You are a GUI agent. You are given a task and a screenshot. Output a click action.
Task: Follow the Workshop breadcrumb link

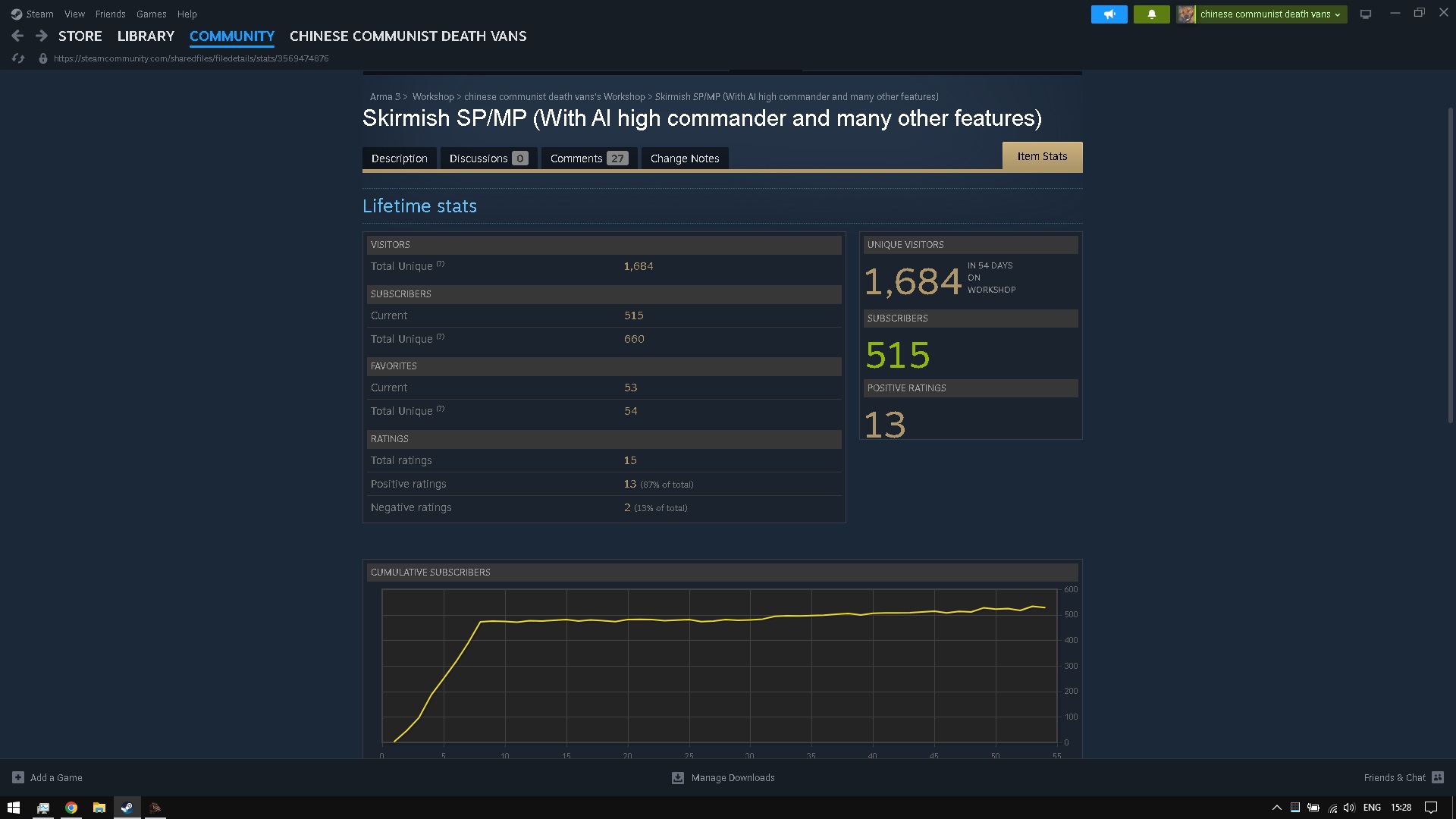click(x=433, y=97)
